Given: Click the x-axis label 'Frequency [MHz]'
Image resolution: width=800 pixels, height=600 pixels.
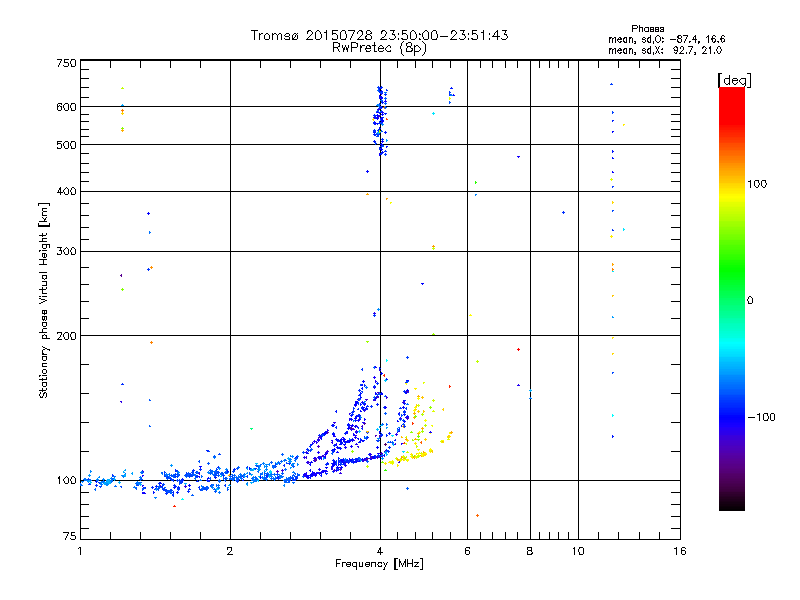Looking at the screenshot, I should click(379, 564).
